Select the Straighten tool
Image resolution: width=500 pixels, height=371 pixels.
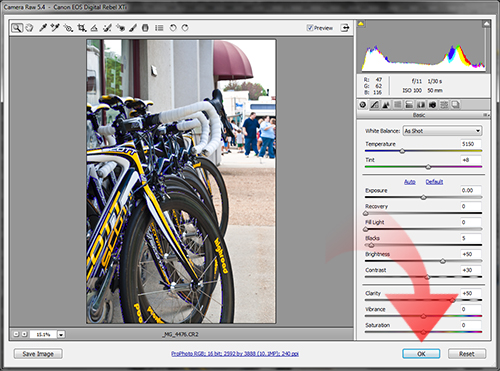tap(94, 28)
